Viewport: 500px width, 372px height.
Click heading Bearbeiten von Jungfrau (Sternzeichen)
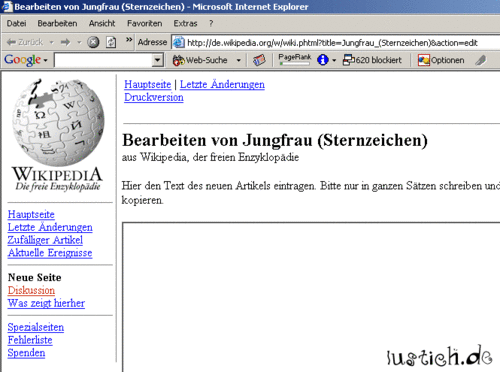click(x=275, y=140)
